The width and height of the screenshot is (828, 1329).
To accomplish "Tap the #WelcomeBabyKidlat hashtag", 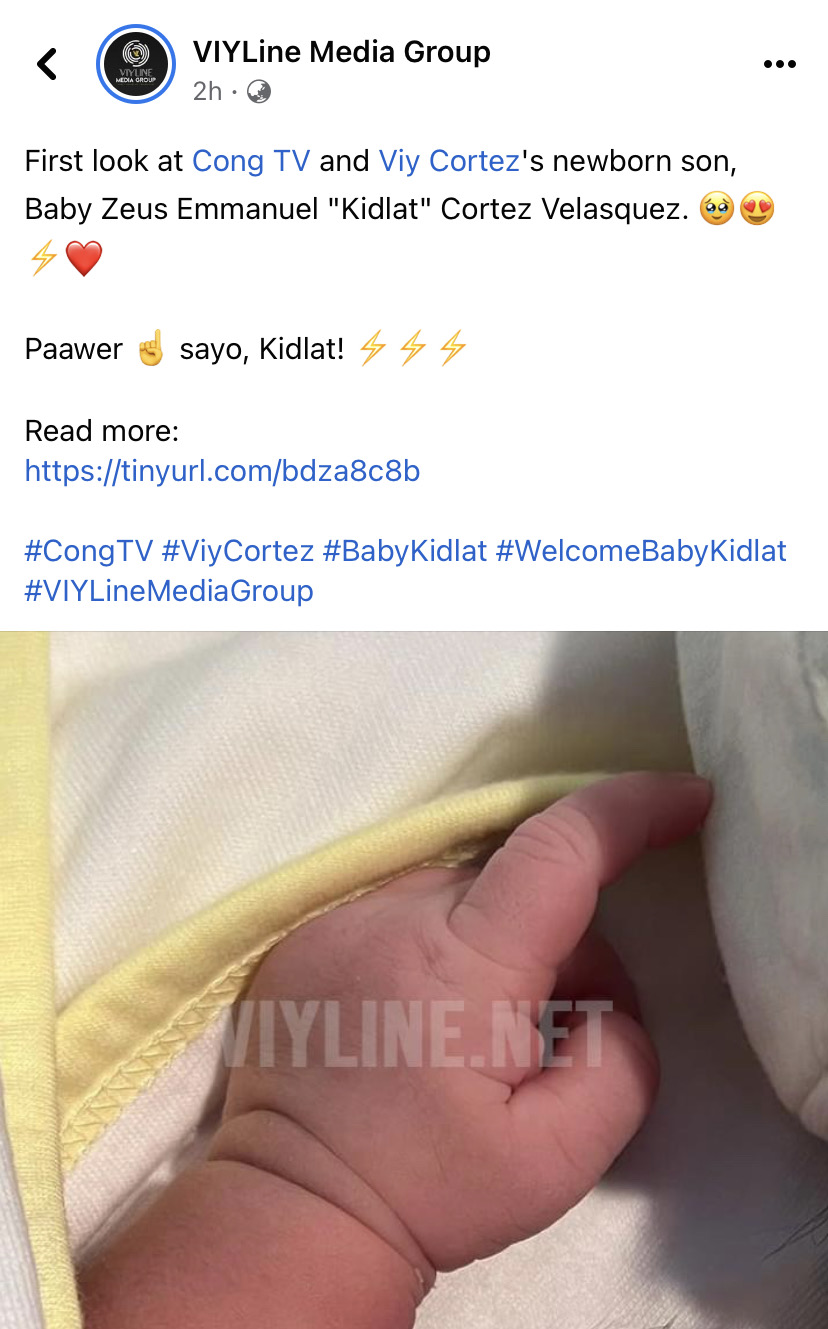I will (x=641, y=551).
